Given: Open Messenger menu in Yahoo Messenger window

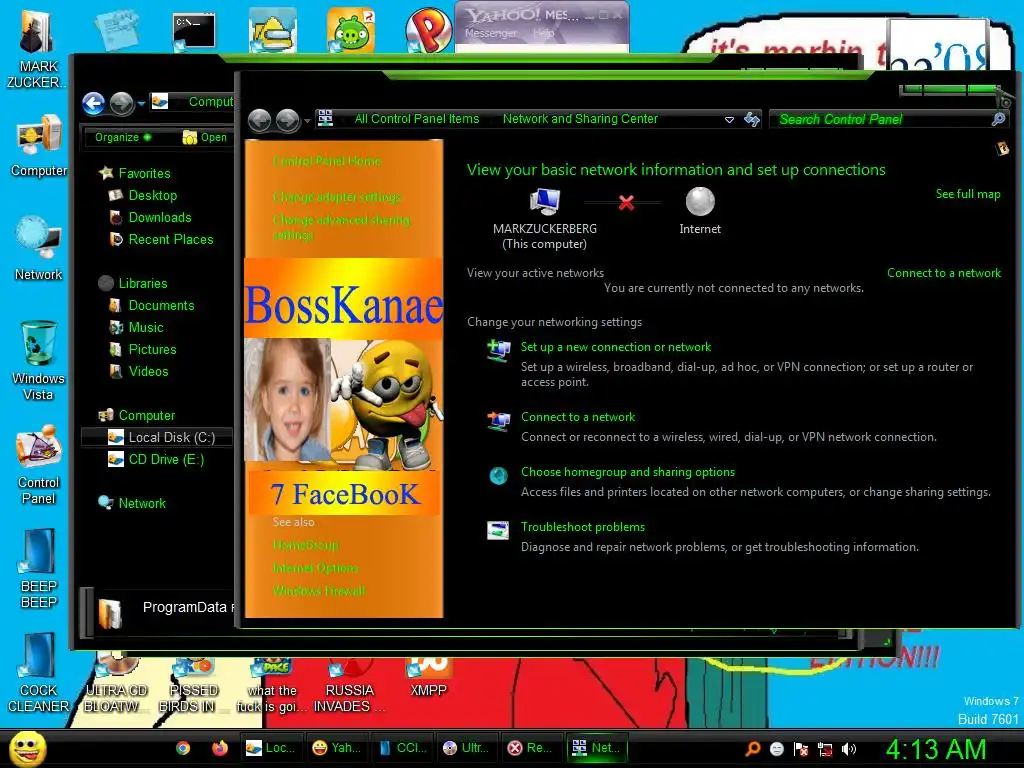Looking at the screenshot, I should pos(490,33).
